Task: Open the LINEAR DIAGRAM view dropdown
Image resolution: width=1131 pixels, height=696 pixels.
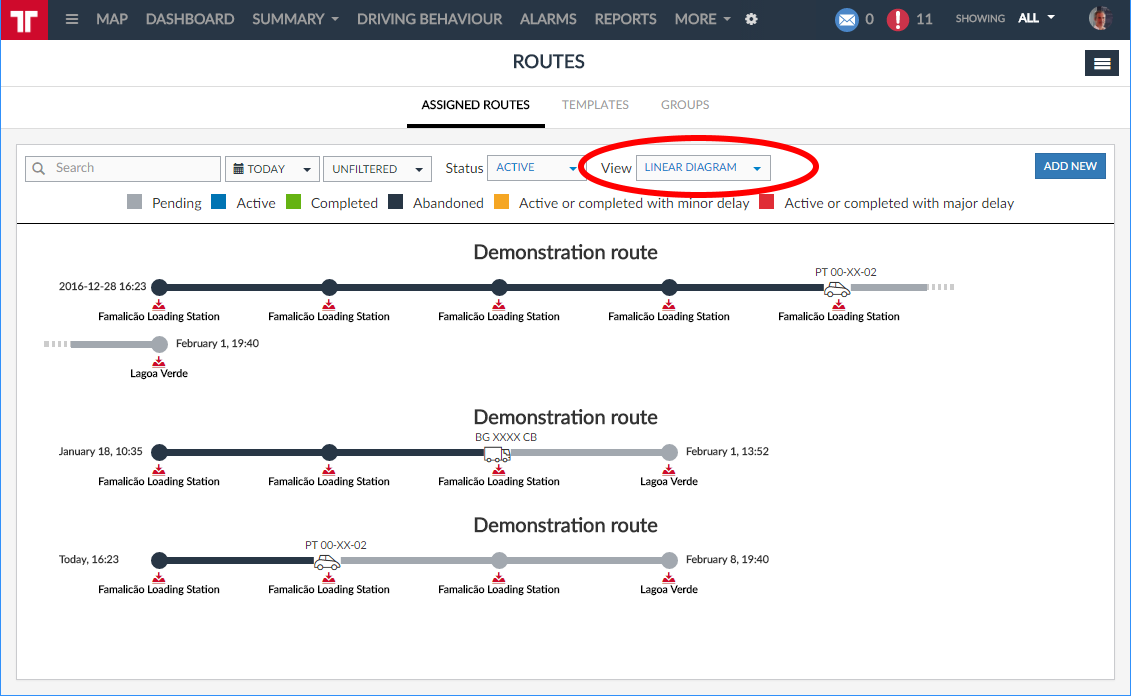Action: coord(702,168)
